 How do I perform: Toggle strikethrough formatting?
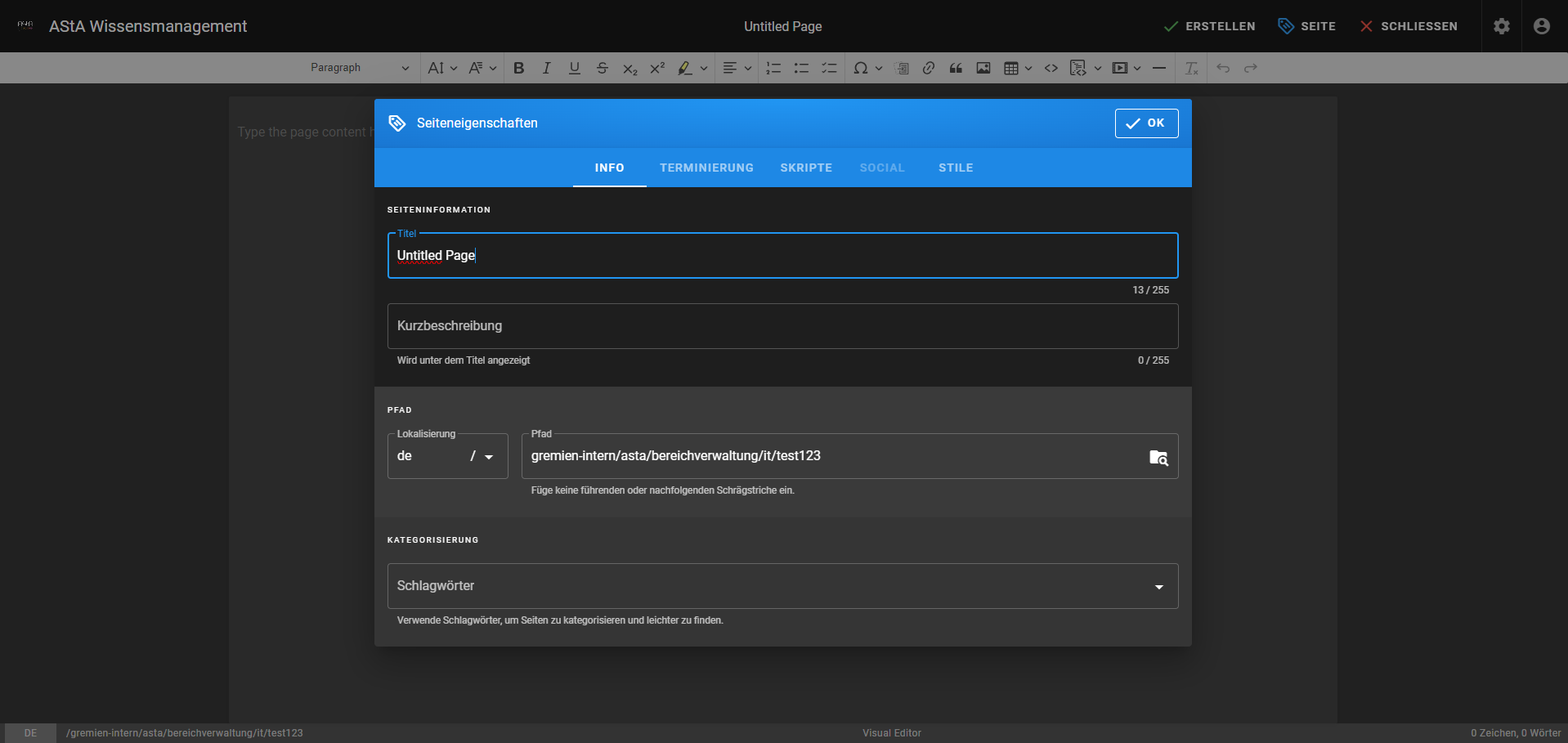coord(602,68)
